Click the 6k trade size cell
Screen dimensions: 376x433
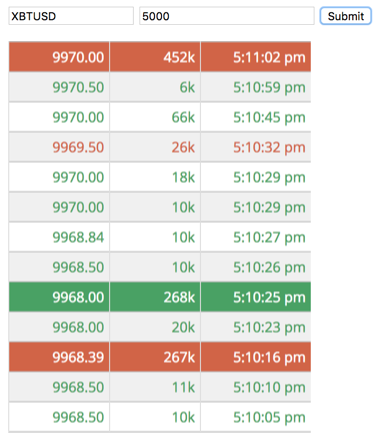coord(155,87)
